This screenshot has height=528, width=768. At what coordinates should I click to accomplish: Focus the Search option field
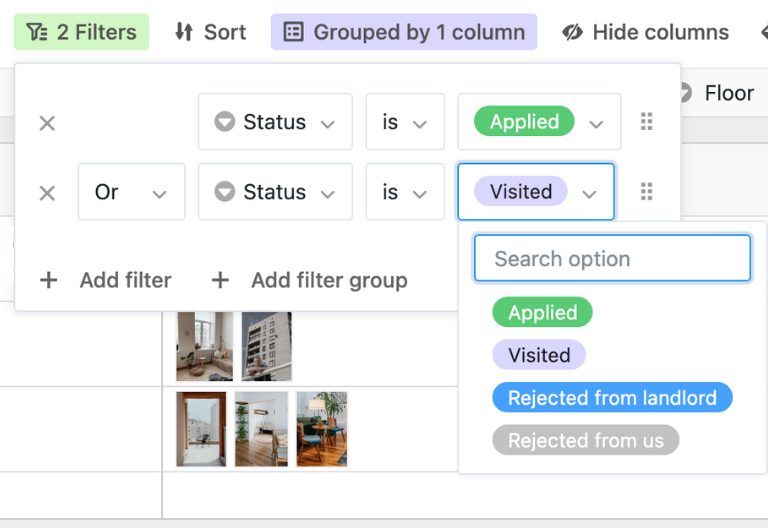tap(612, 258)
